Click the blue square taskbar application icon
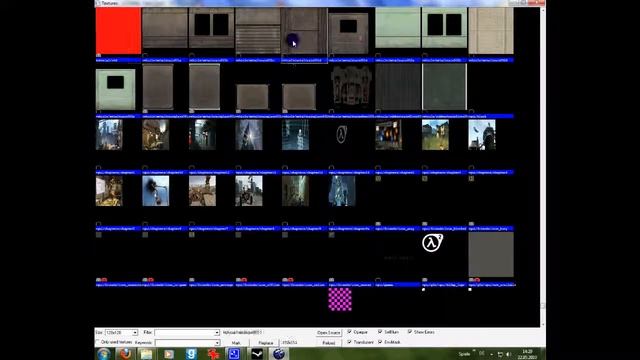This screenshot has width=640, height=360. tap(234, 353)
